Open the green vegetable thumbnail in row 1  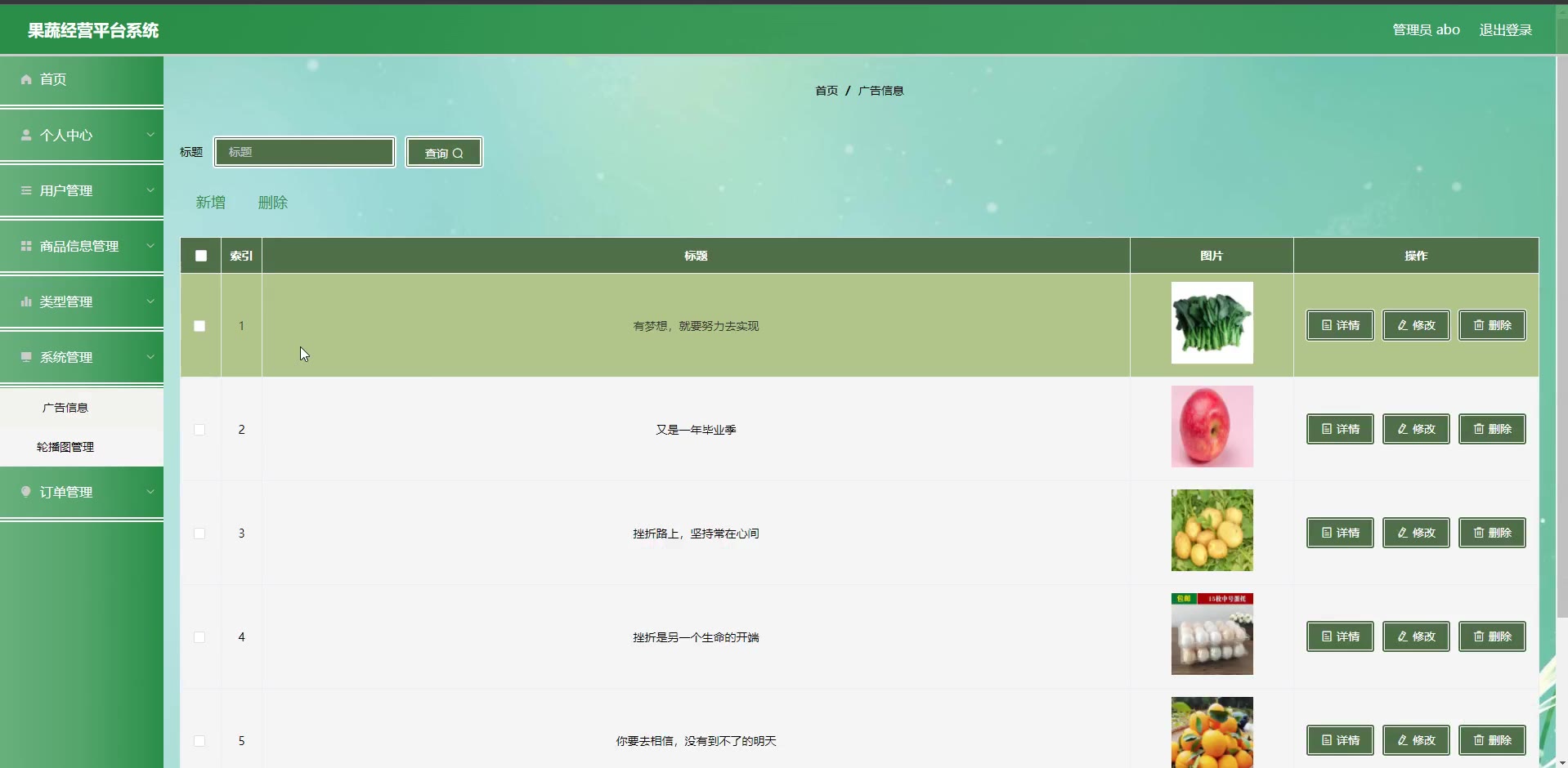pos(1212,323)
